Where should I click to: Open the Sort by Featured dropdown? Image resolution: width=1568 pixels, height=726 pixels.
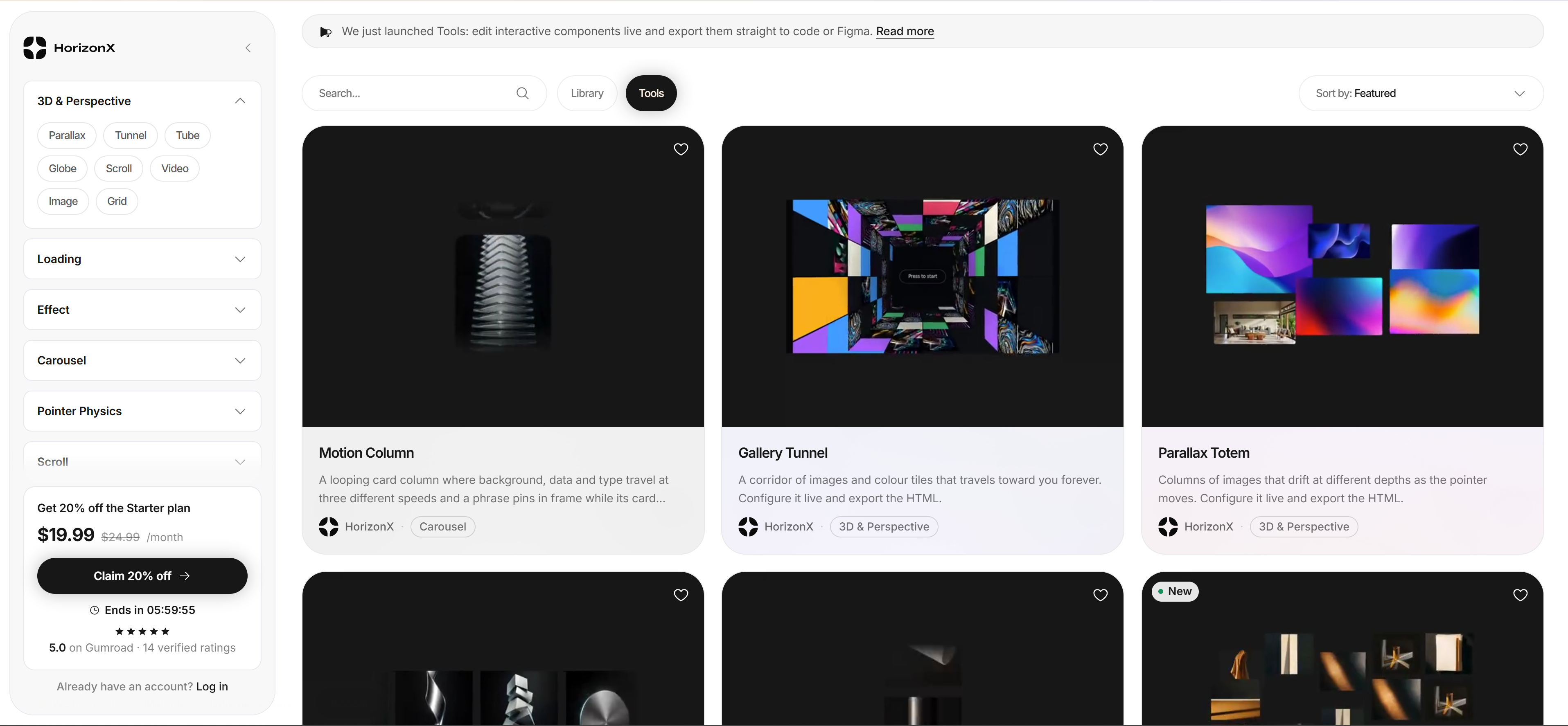(x=1421, y=93)
